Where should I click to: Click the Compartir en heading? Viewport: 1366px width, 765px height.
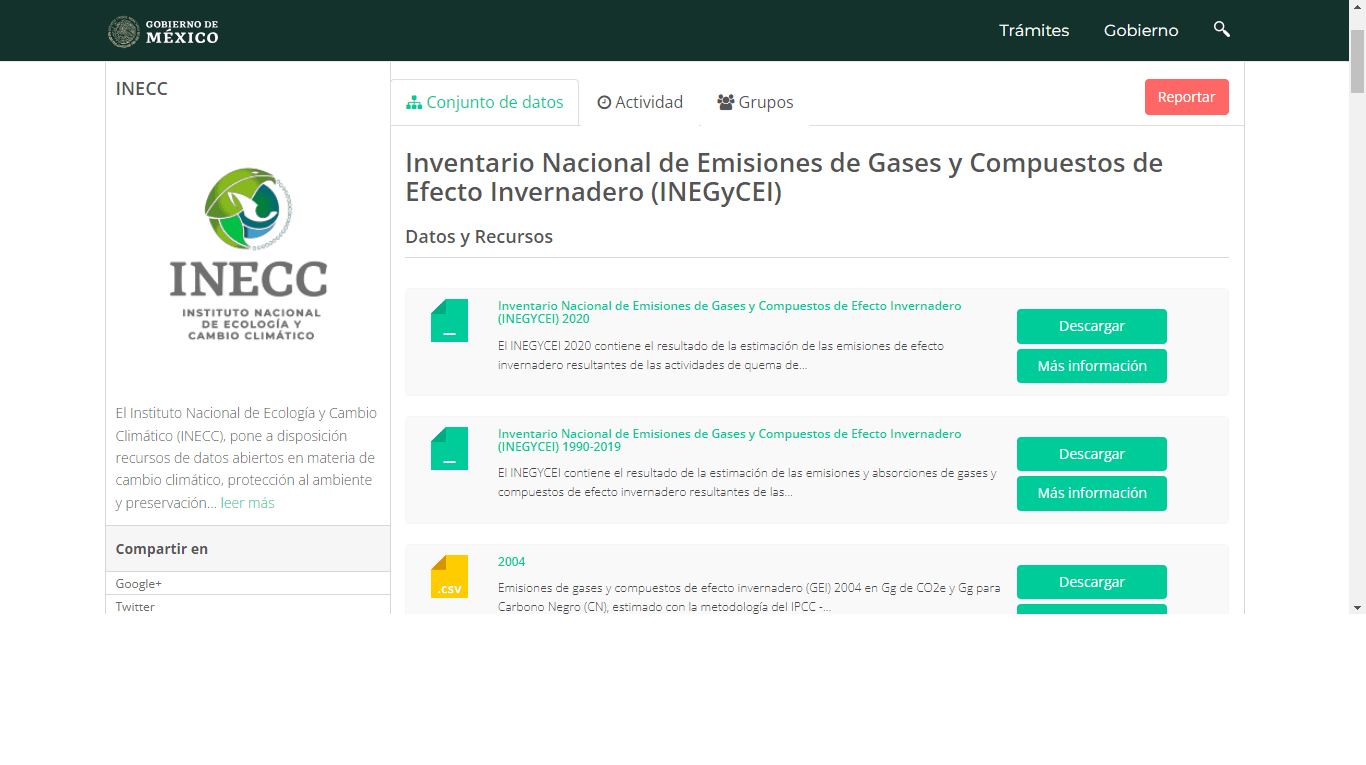(x=162, y=549)
